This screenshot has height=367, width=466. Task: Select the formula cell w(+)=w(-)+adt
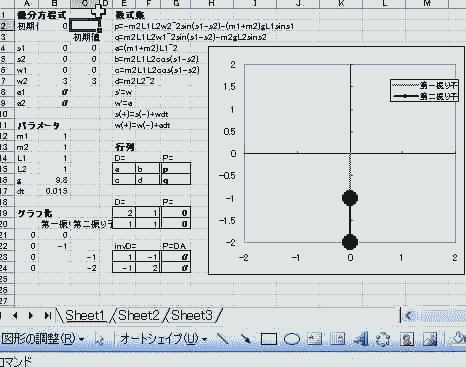pyautogui.click(x=142, y=125)
